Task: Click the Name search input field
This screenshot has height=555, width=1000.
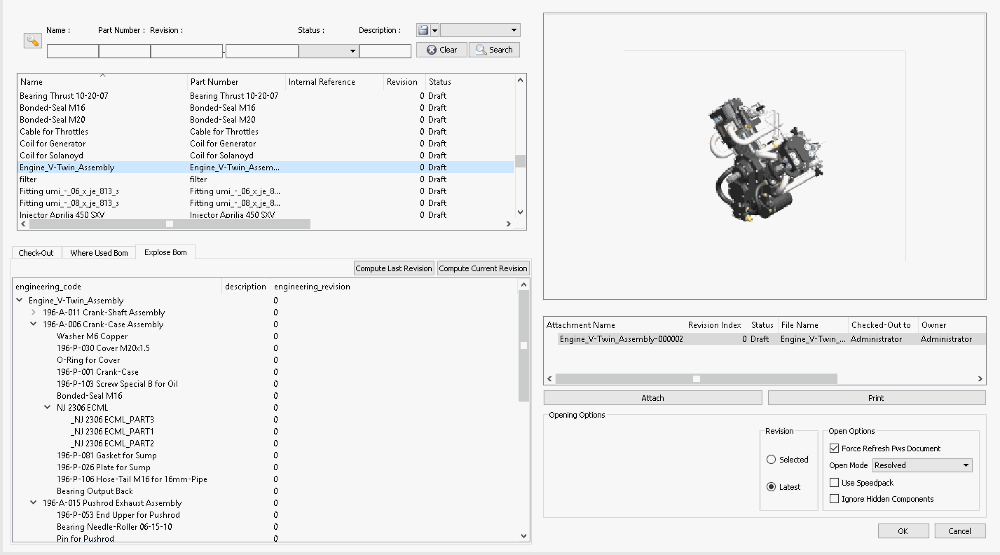Action: pos(72,51)
